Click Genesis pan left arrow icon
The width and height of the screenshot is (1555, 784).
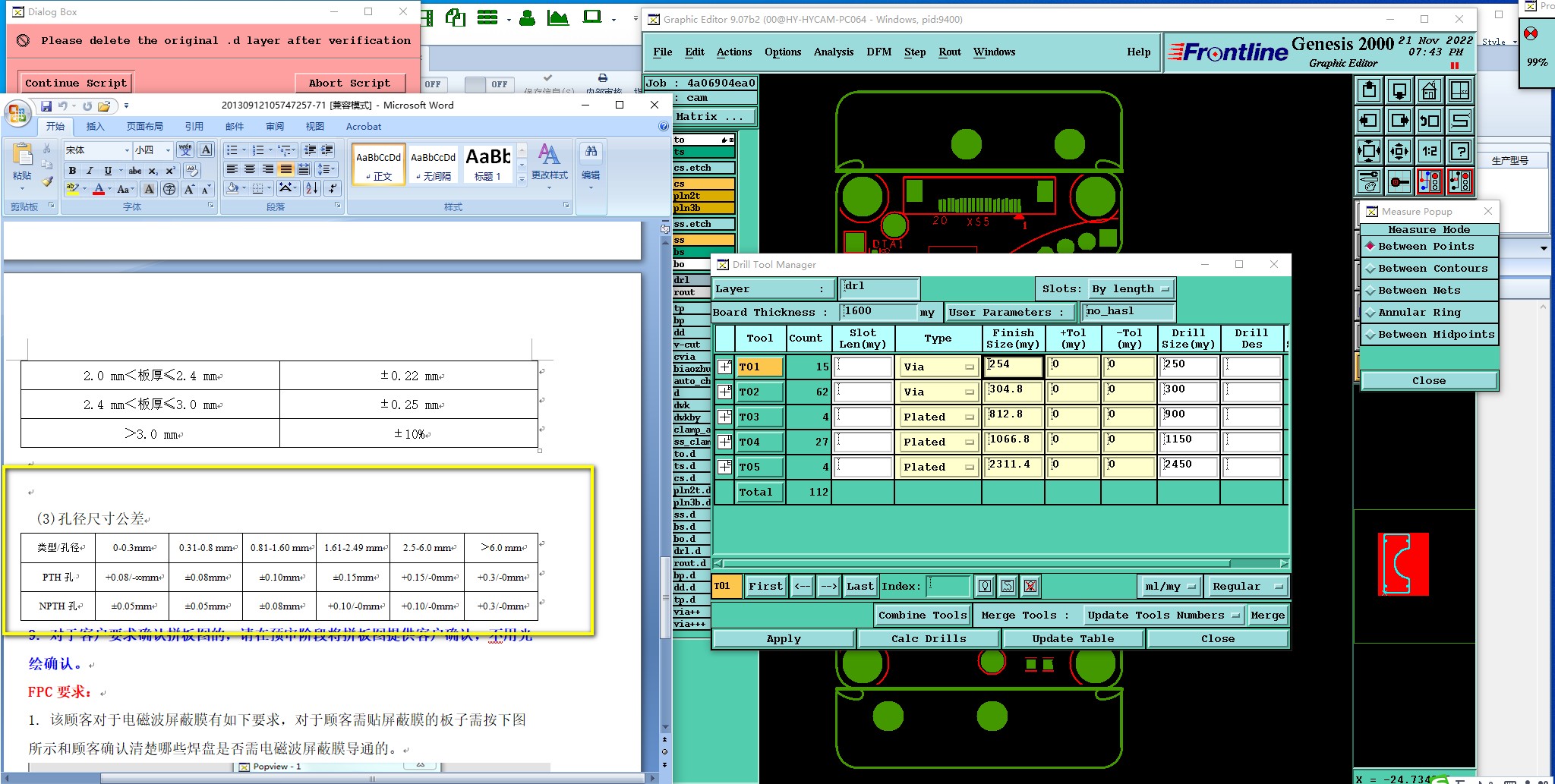pyautogui.click(x=1369, y=121)
